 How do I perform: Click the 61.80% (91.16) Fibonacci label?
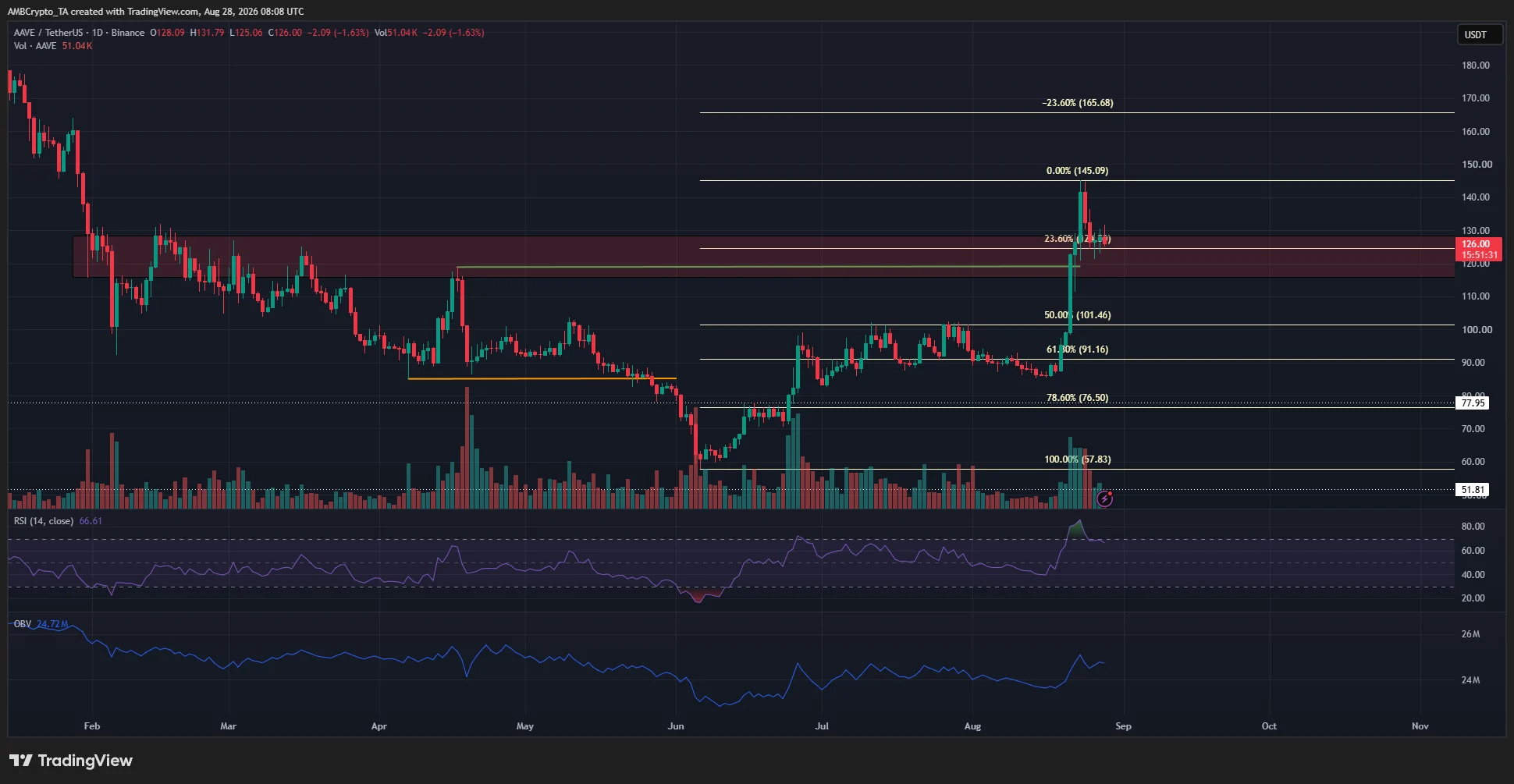[1077, 349]
